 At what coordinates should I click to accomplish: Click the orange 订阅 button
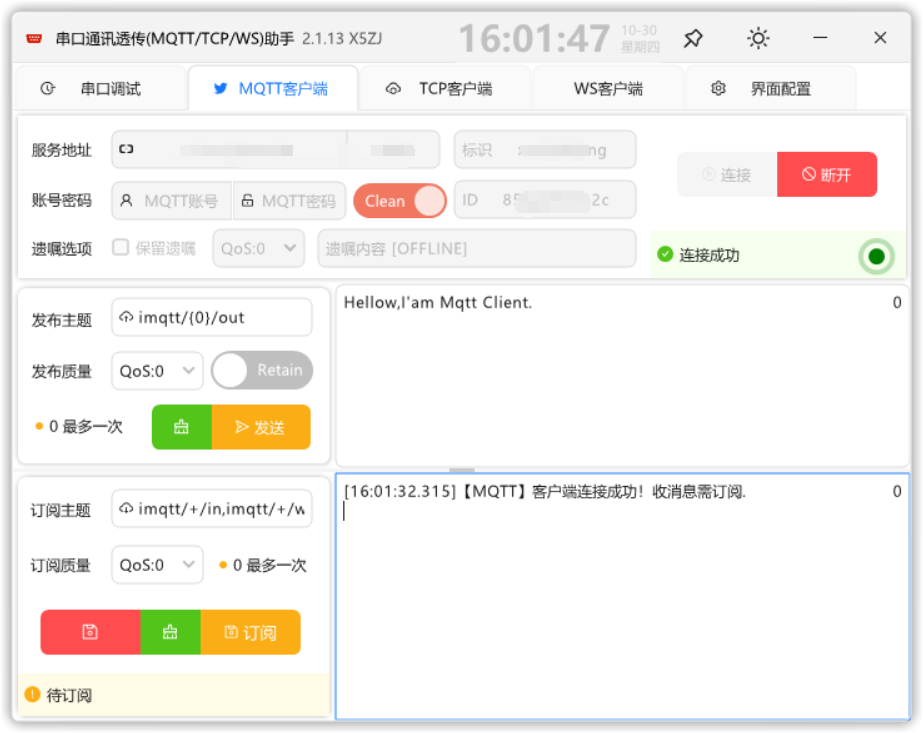pyautogui.click(x=251, y=632)
